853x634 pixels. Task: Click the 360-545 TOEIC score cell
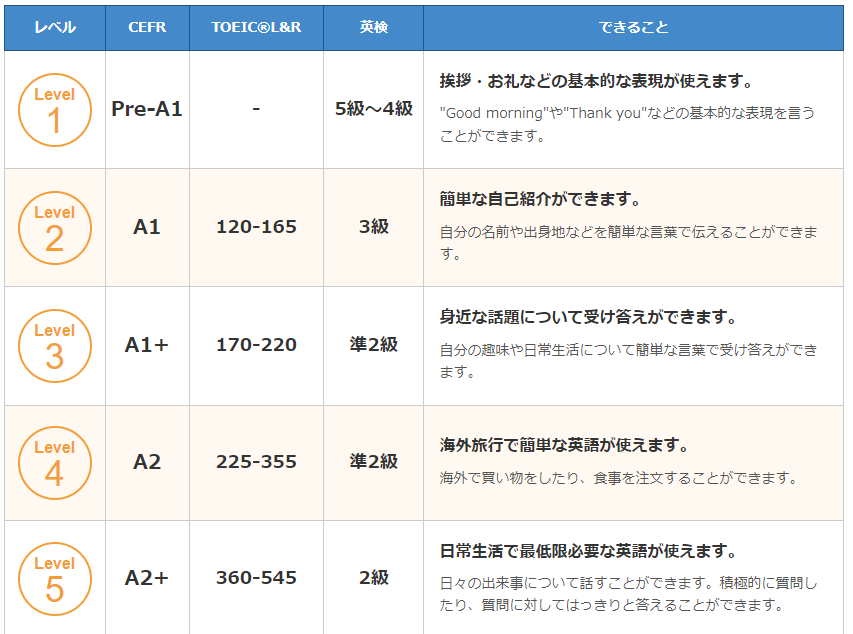point(256,578)
